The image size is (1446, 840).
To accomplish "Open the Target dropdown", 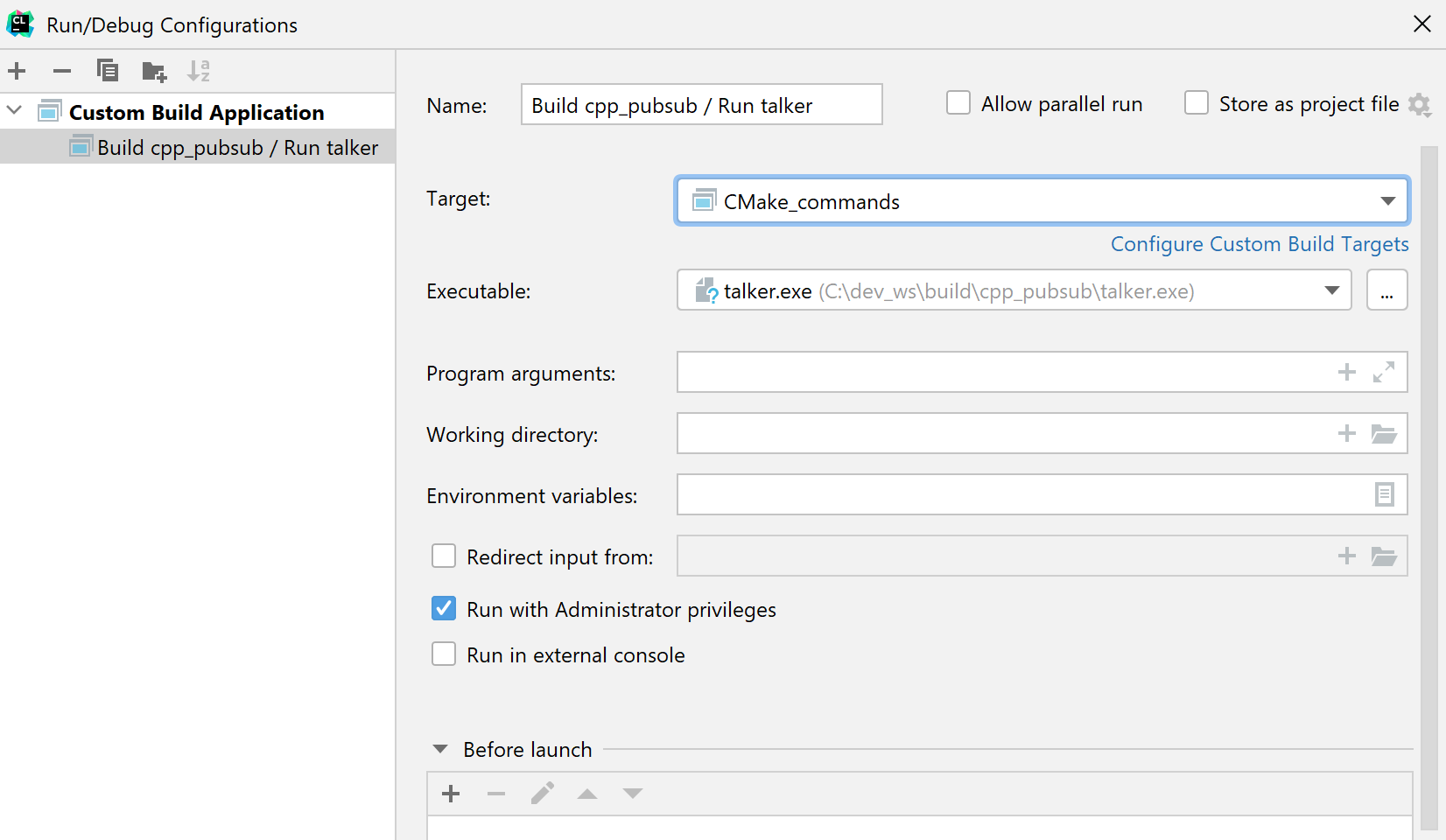I will tap(1388, 200).
